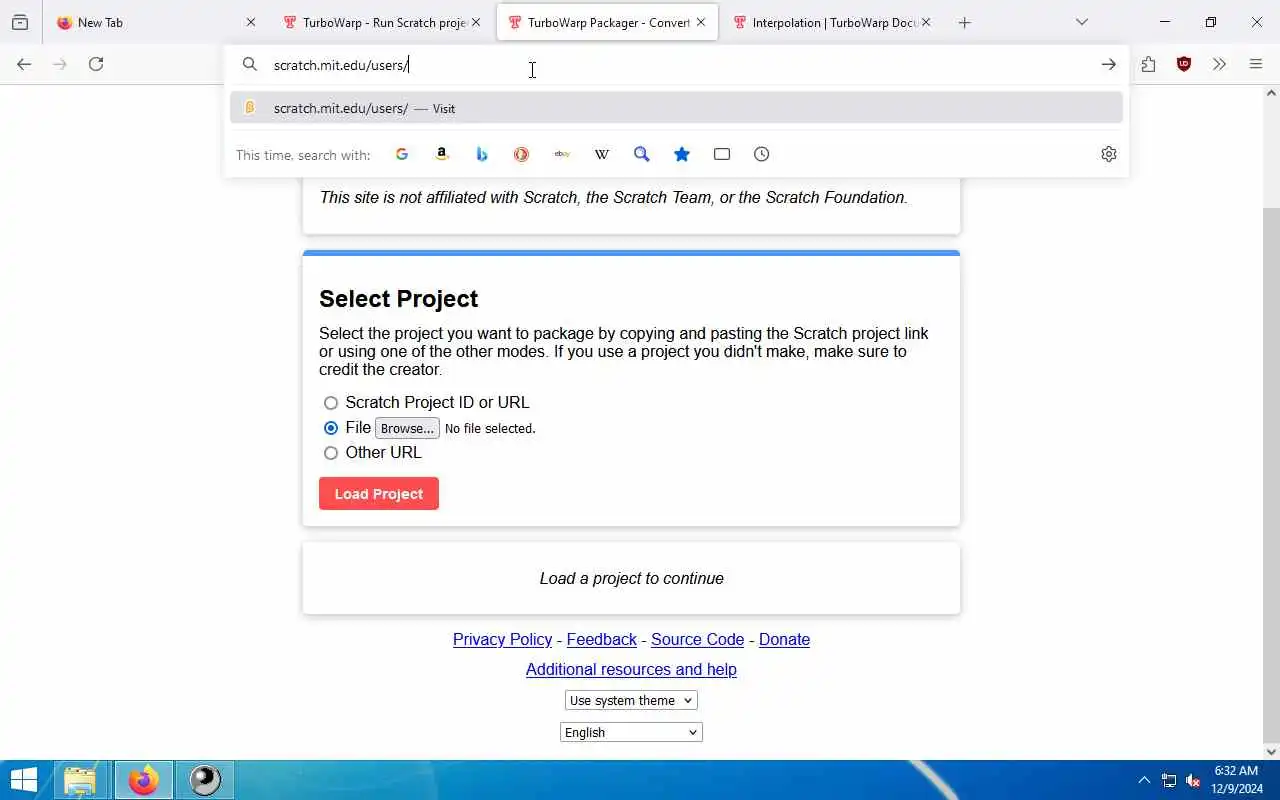Click the Go arrow in address bar

pyautogui.click(x=1108, y=64)
